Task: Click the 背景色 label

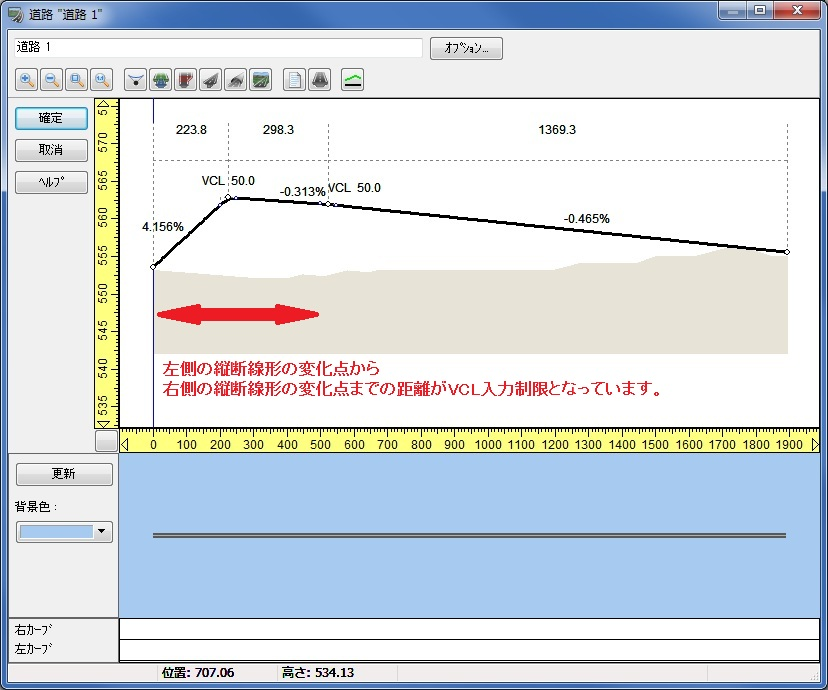Action: pos(36,507)
